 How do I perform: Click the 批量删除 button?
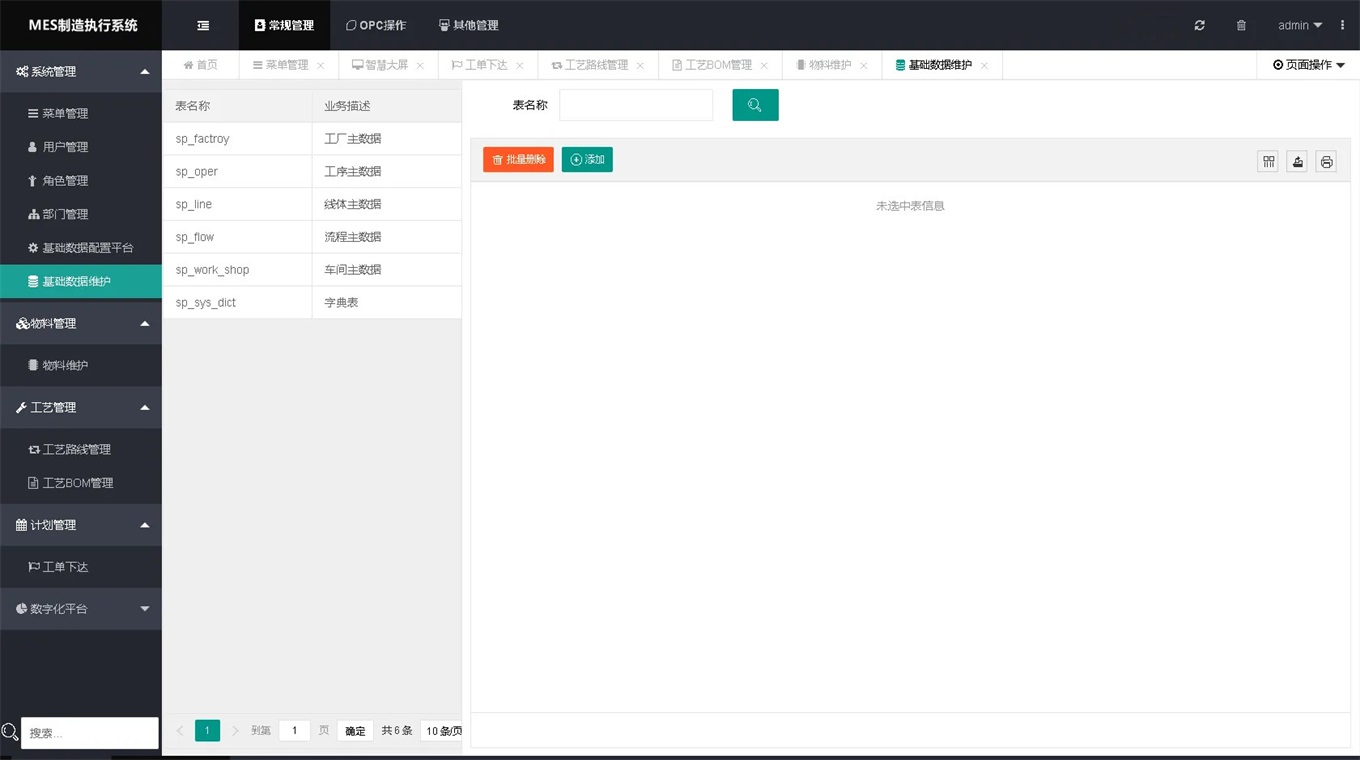pos(518,160)
